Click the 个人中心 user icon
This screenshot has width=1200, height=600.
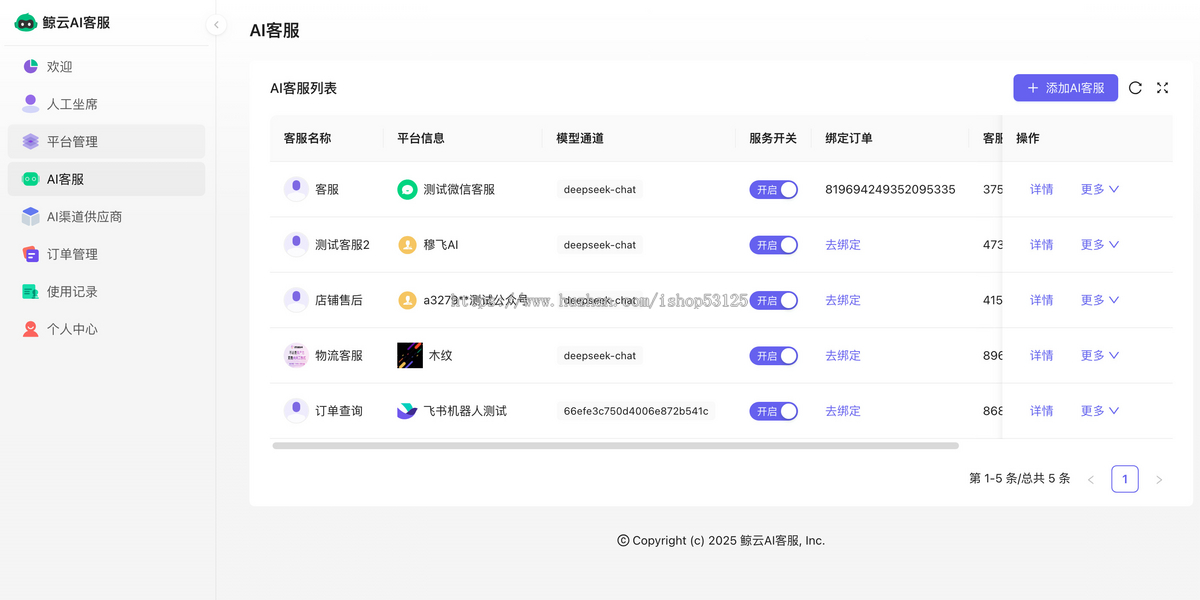30,329
